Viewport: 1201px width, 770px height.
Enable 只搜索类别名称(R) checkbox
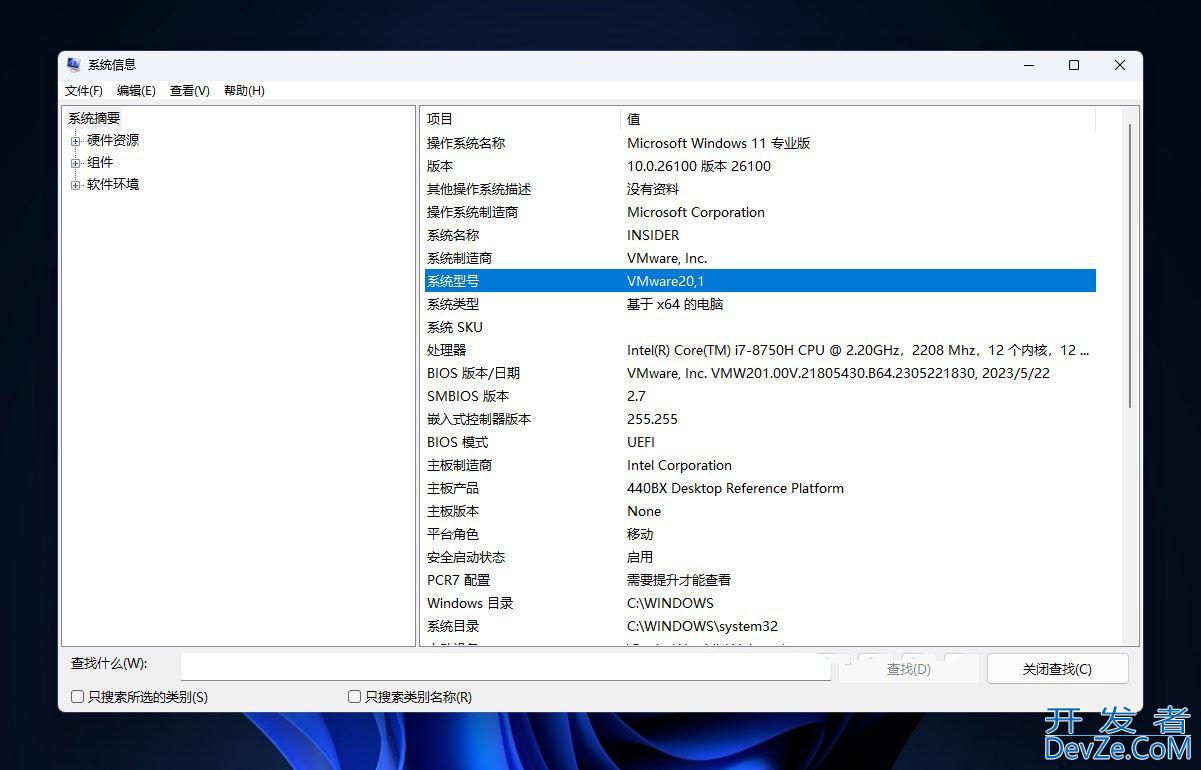[x=354, y=697]
